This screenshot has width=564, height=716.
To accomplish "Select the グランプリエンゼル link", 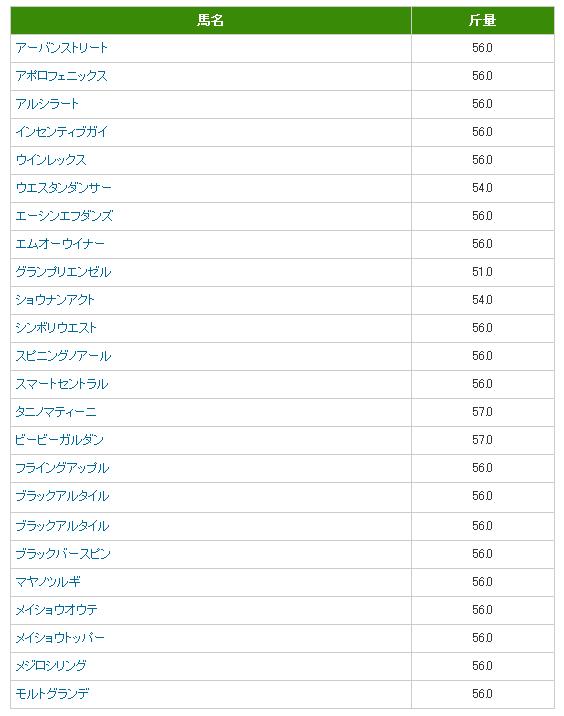I will pos(63,272).
